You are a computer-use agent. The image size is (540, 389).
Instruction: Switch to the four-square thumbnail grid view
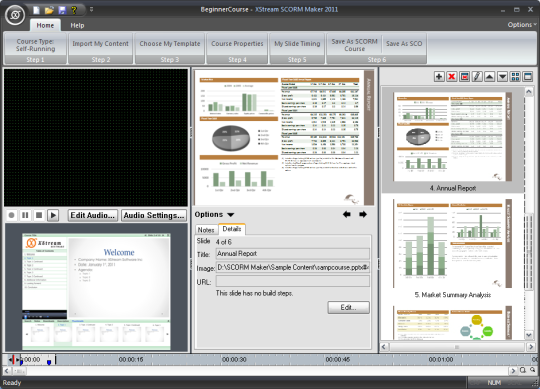pyautogui.click(x=515, y=76)
